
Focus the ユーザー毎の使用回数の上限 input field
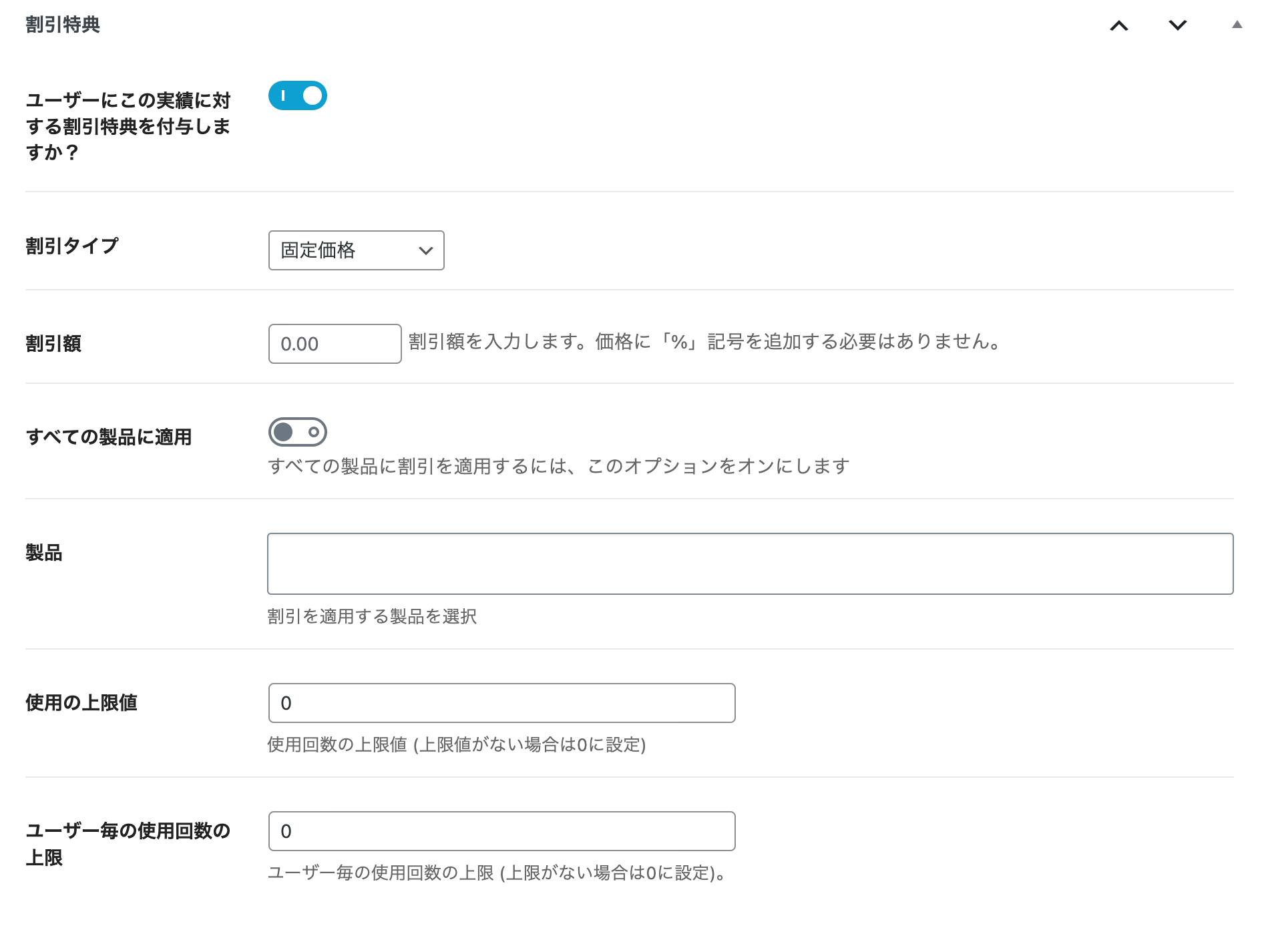pos(501,831)
